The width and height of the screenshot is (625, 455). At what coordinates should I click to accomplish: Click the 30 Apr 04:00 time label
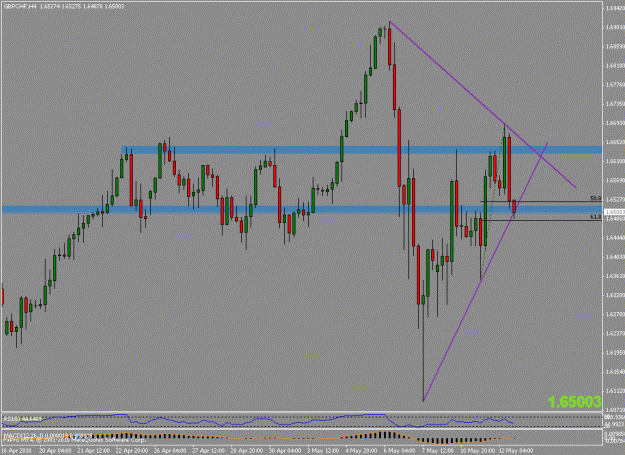tap(285, 451)
